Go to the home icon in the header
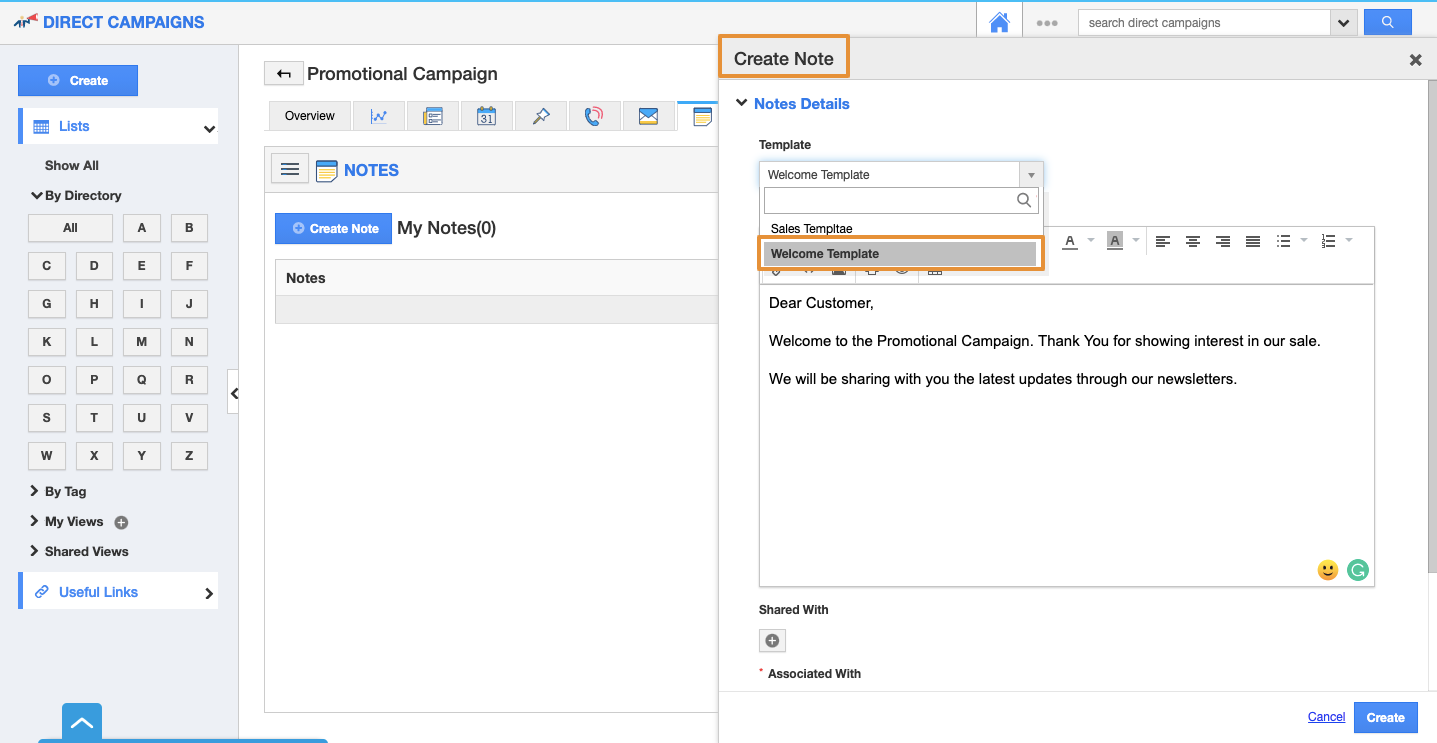The image size is (1437, 743). 998,22
